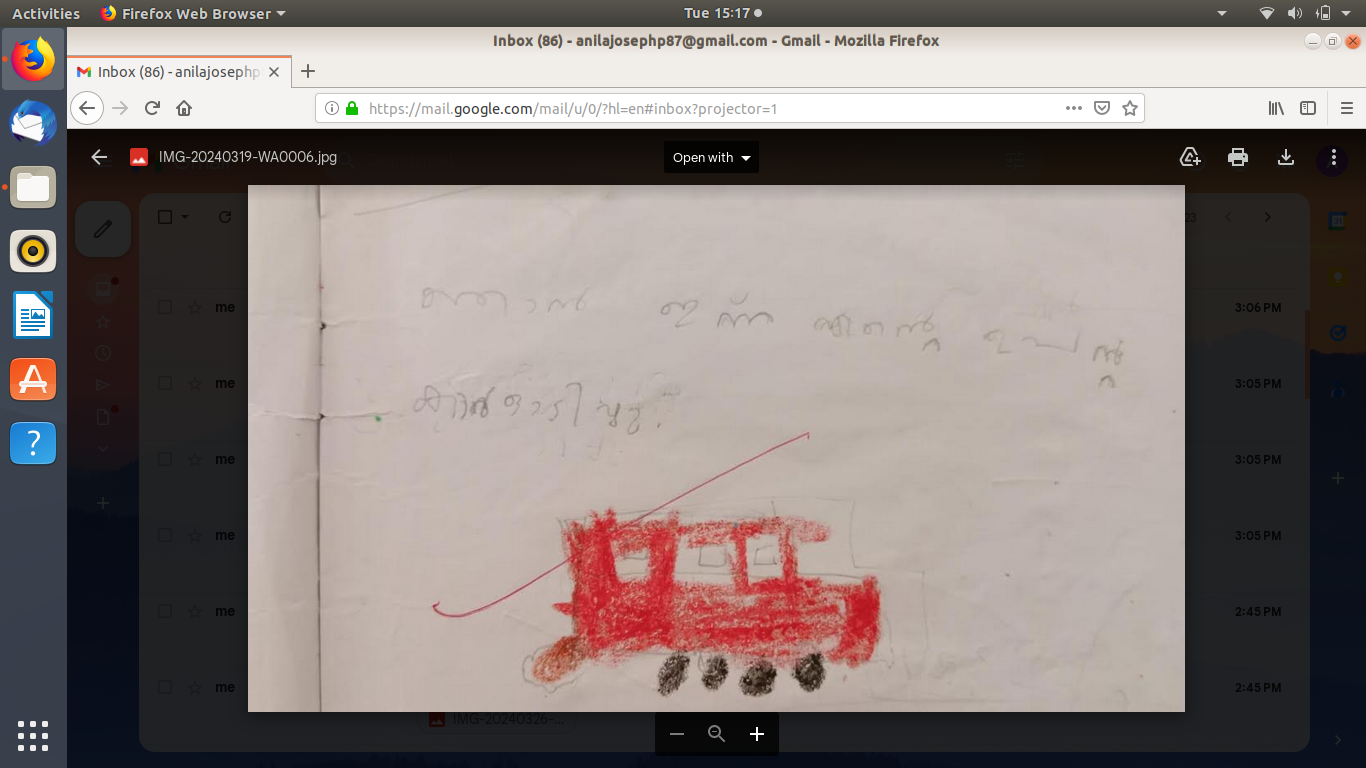Open a new browser tab
Screen dimensions: 1366x768
click(308, 71)
